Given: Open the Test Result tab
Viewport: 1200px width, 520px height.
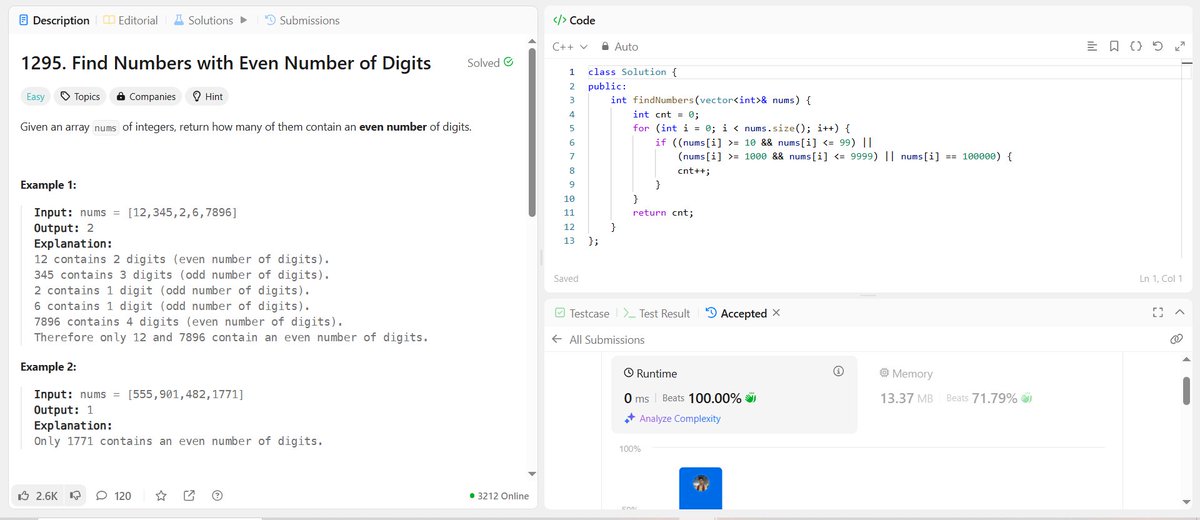Looking at the screenshot, I should point(656,313).
